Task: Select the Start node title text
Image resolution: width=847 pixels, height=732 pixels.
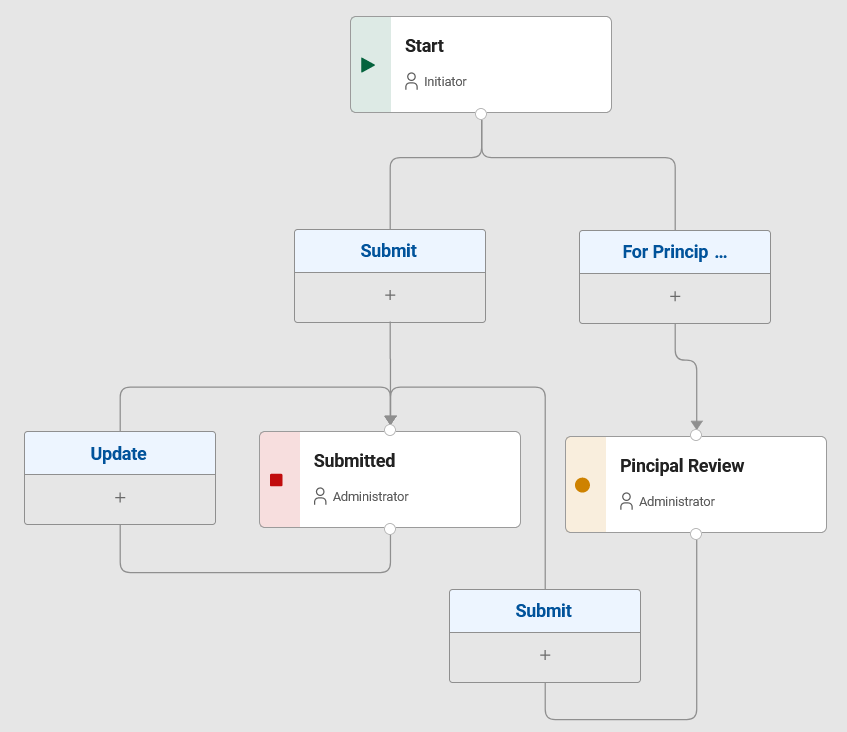Action: pyautogui.click(x=424, y=46)
